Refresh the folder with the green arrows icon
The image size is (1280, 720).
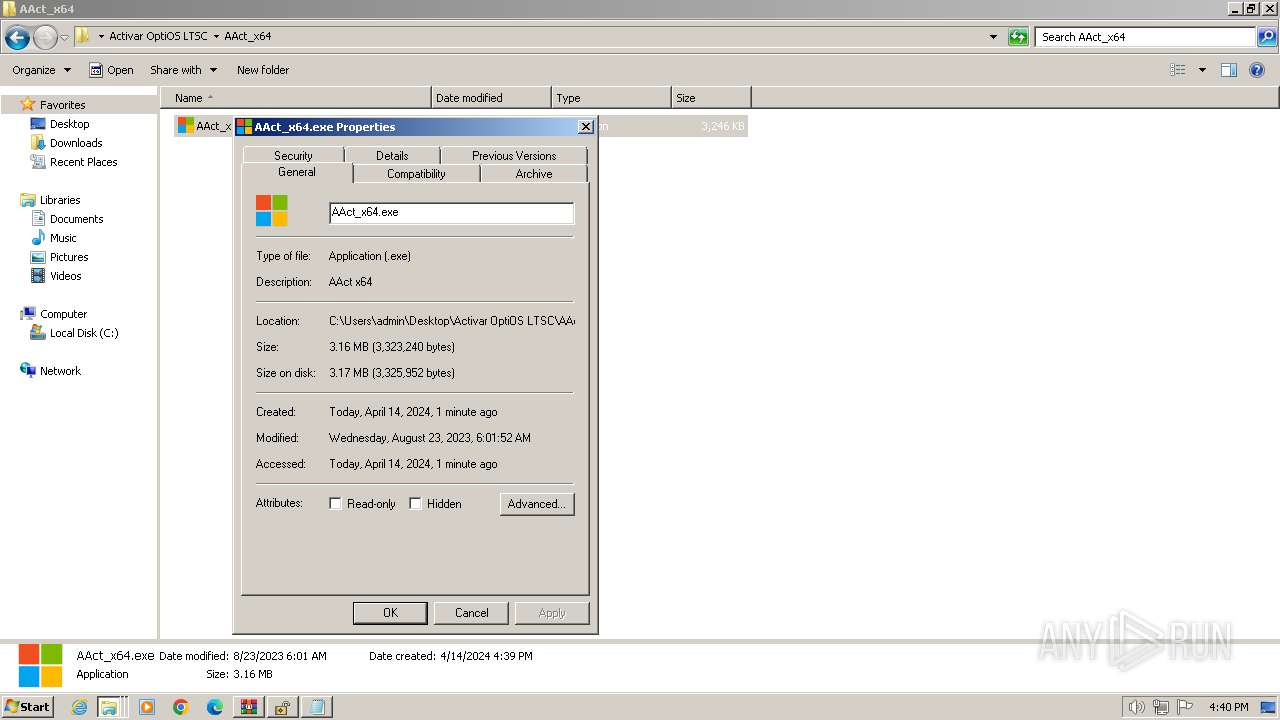point(1018,37)
